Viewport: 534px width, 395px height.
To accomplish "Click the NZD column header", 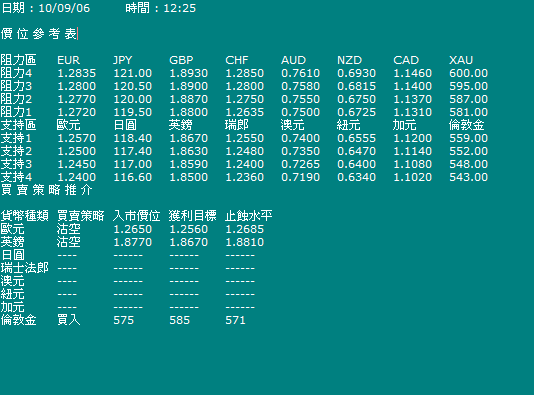I will 349,60.
